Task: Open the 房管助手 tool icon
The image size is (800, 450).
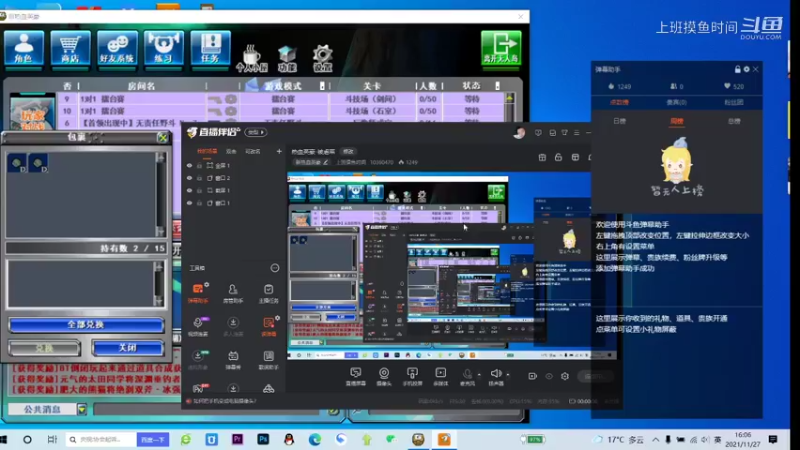Action: (x=233, y=293)
